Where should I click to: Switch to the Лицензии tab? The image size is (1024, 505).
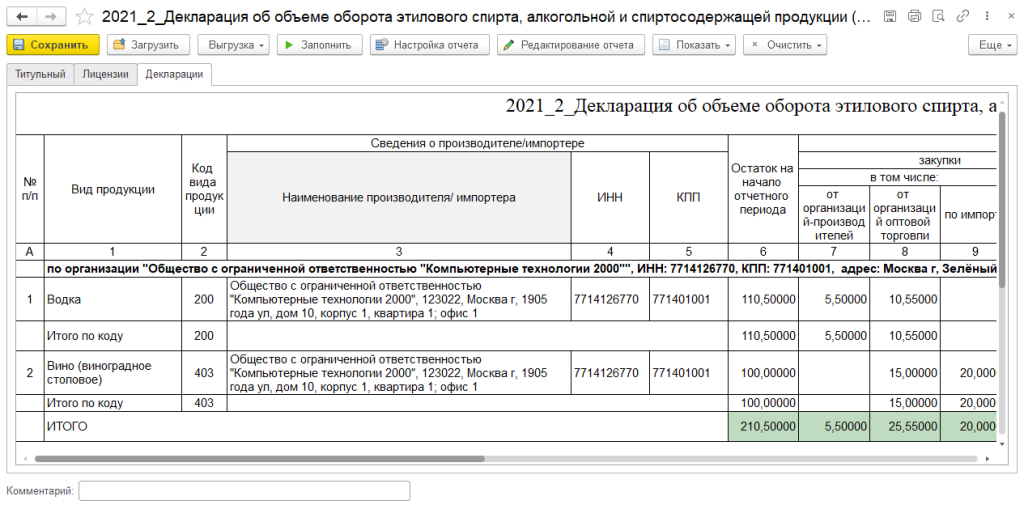tap(105, 75)
